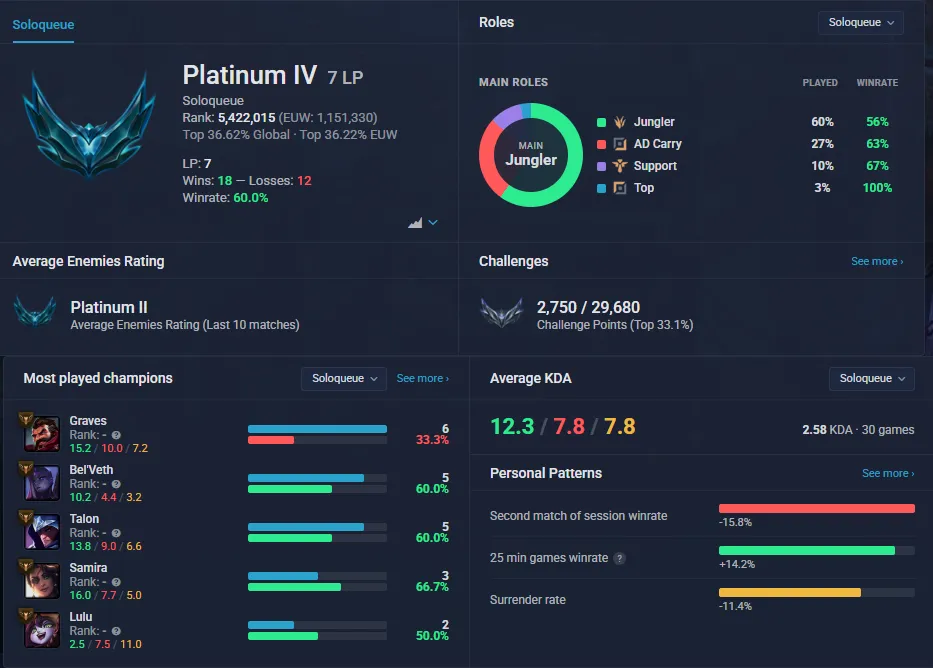This screenshot has width=933, height=668.
Task: Click the help icon beside Graves rank
Action: [116, 435]
